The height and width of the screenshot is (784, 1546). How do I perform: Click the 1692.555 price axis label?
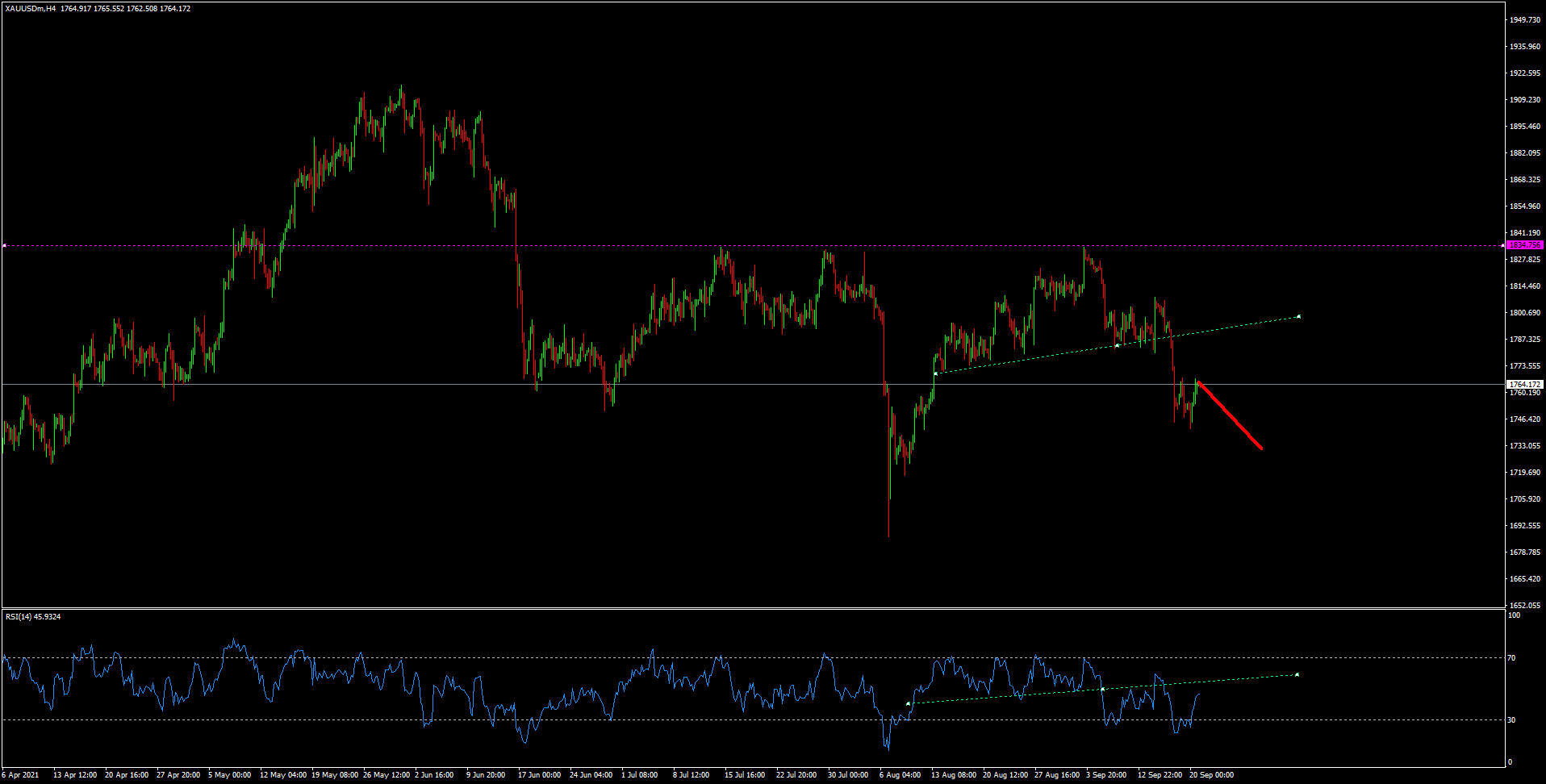pyautogui.click(x=1525, y=526)
